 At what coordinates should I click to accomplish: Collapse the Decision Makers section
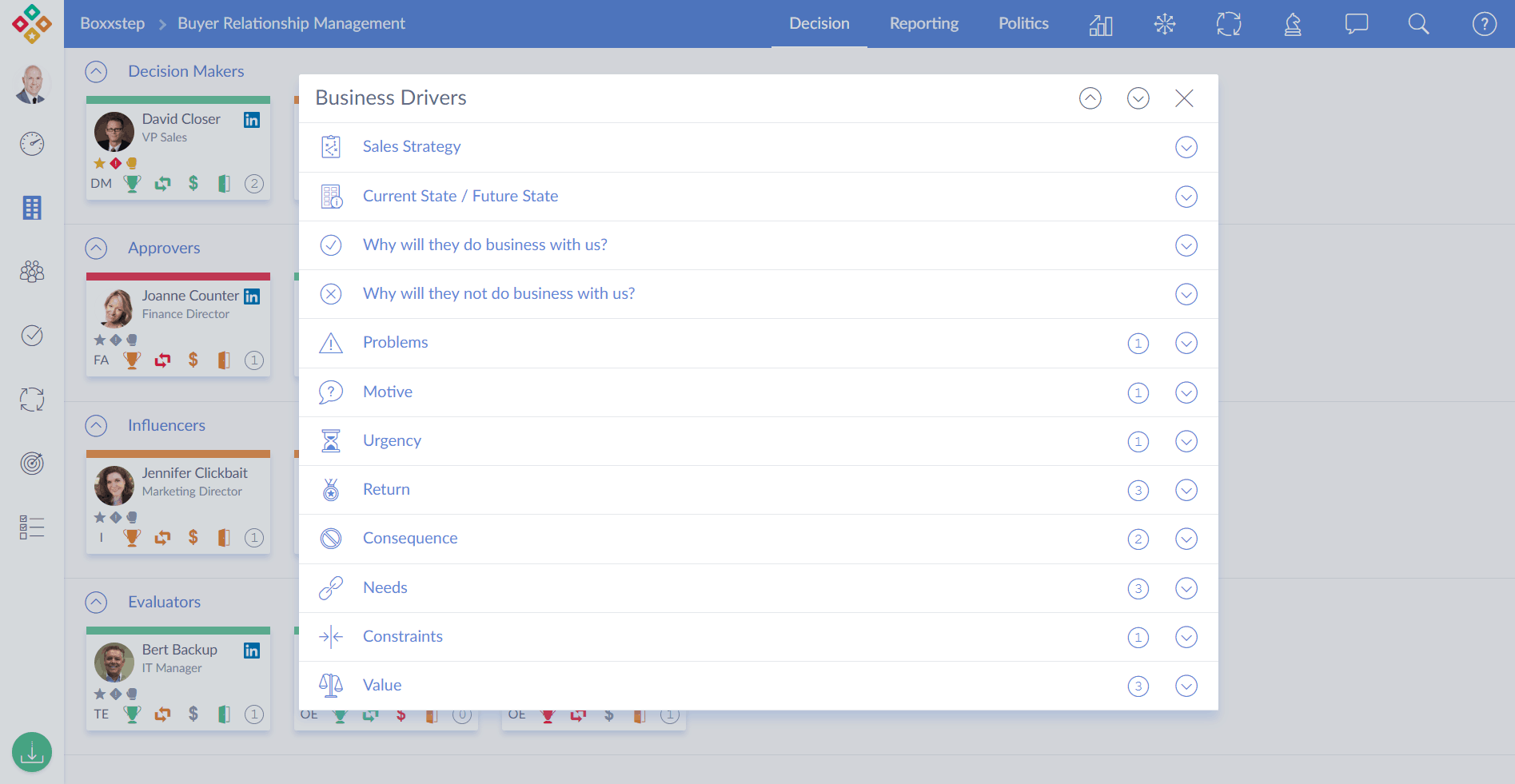click(96, 72)
